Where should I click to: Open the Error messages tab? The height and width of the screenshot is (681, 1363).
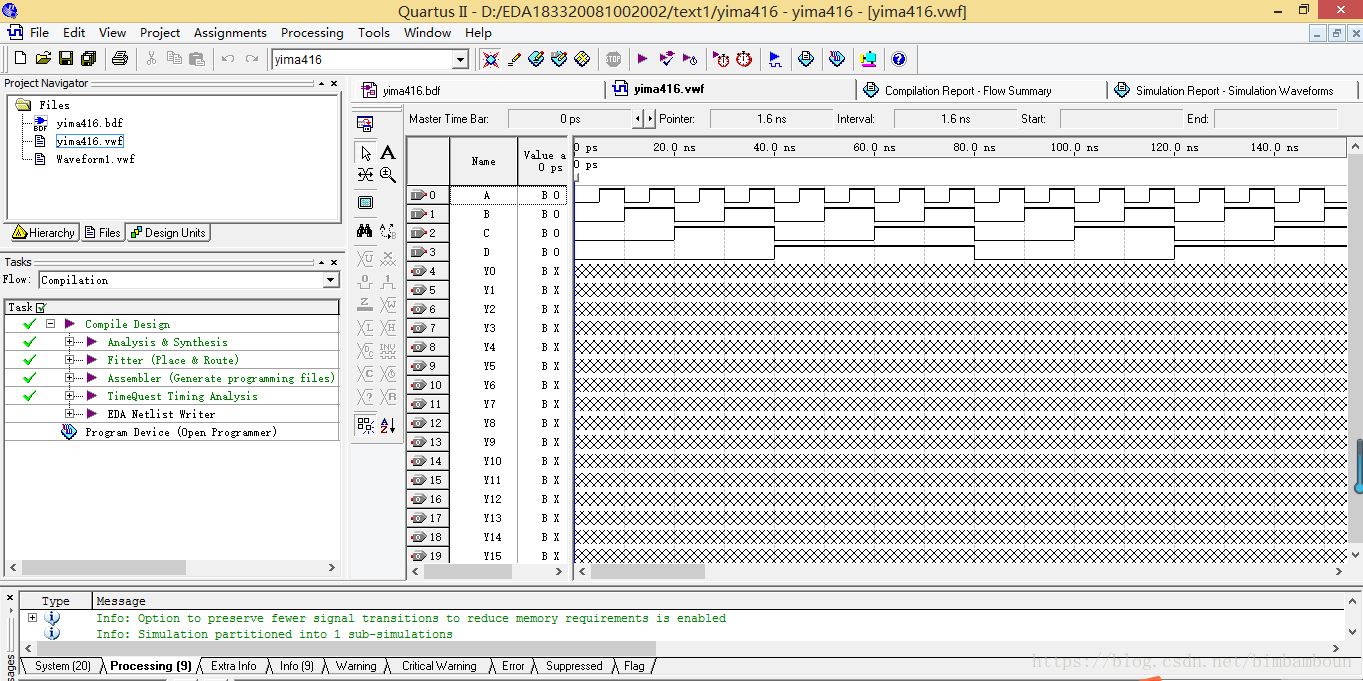513,666
